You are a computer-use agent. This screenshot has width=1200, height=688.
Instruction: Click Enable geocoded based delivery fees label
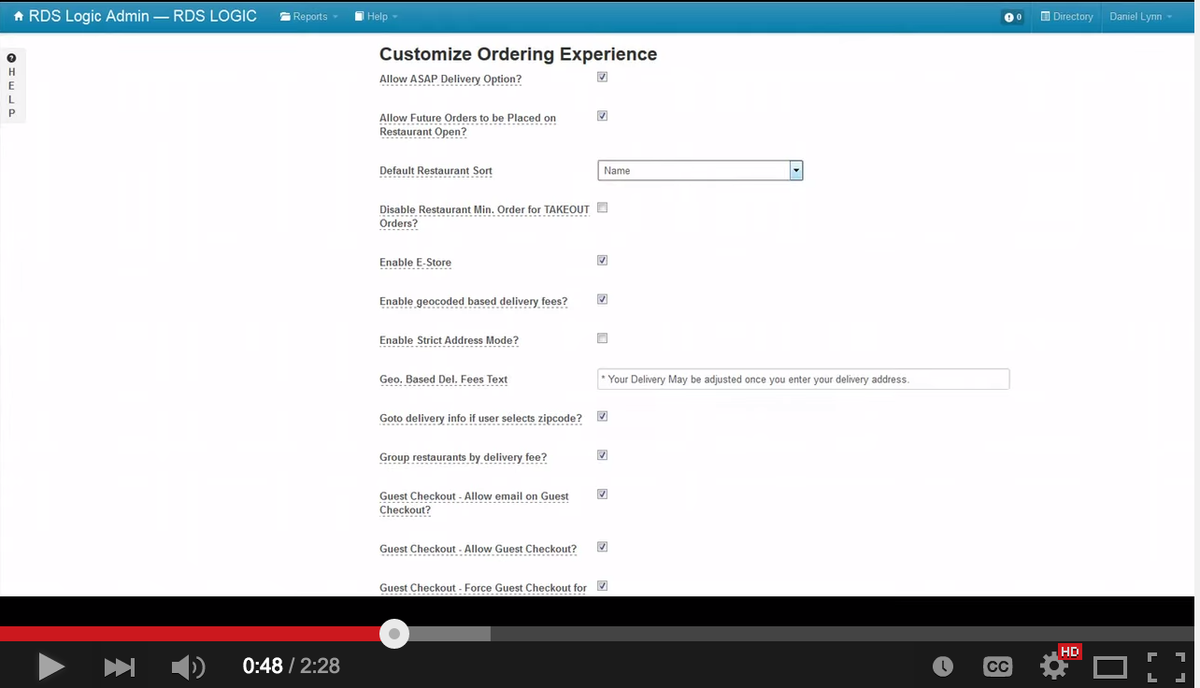pos(473,302)
